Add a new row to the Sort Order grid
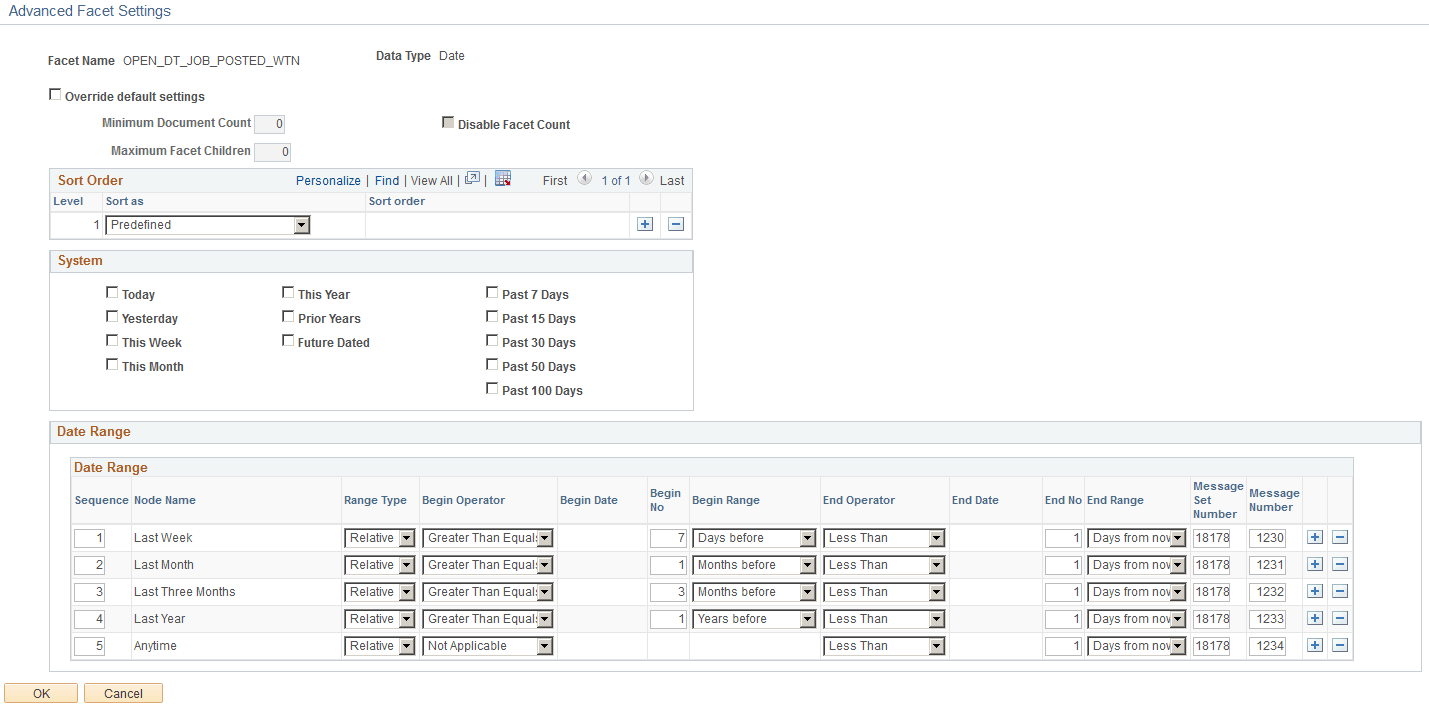The image size is (1429, 708). (644, 224)
